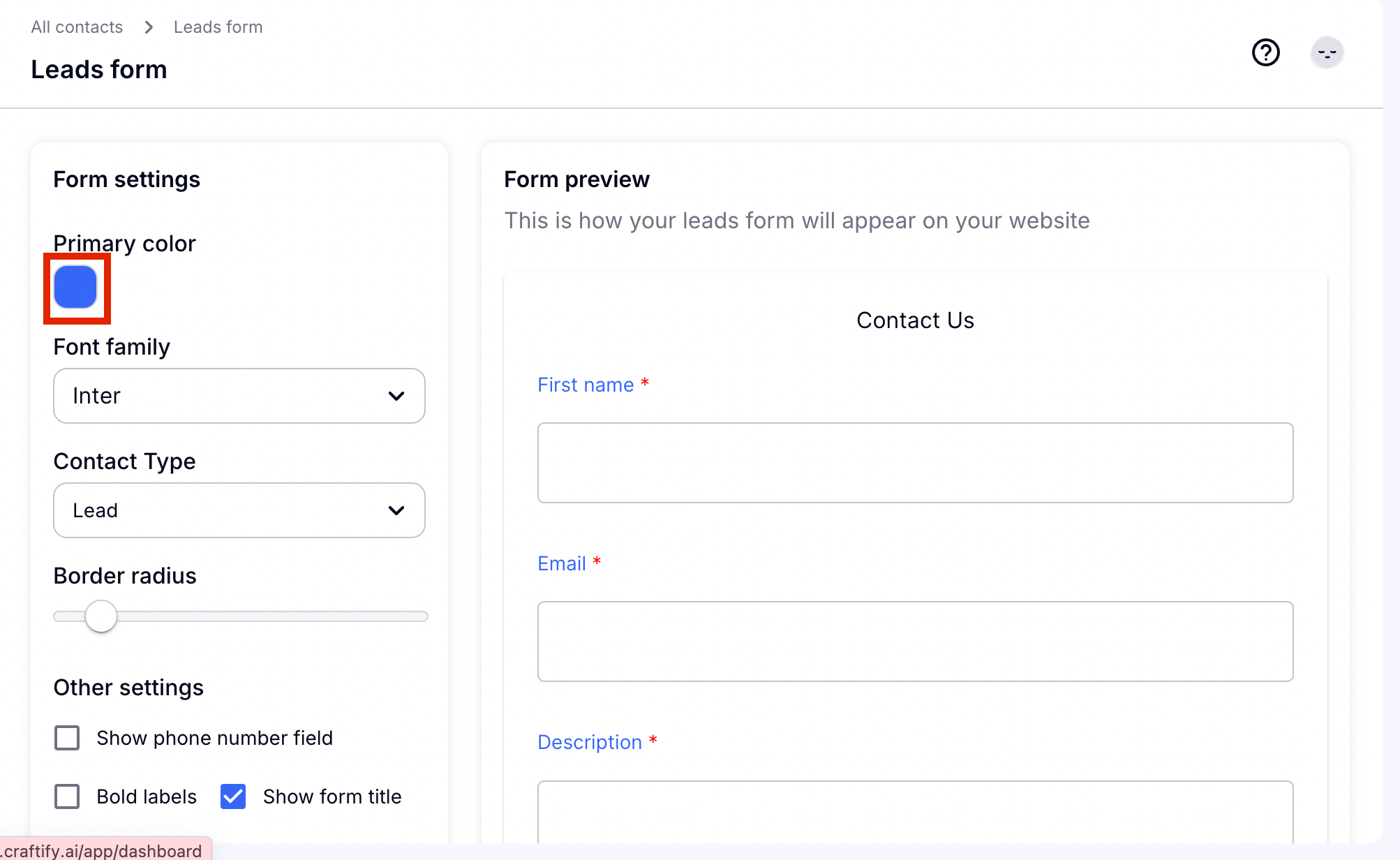1400x860 pixels.
Task: Go to All contacts breadcrumb
Action: click(77, 27)
